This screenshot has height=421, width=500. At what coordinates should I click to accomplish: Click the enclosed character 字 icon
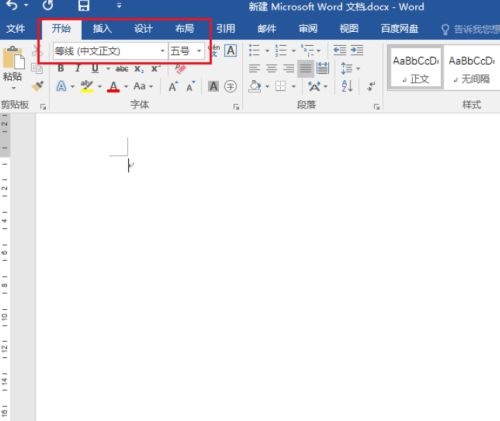coord(231,86)
